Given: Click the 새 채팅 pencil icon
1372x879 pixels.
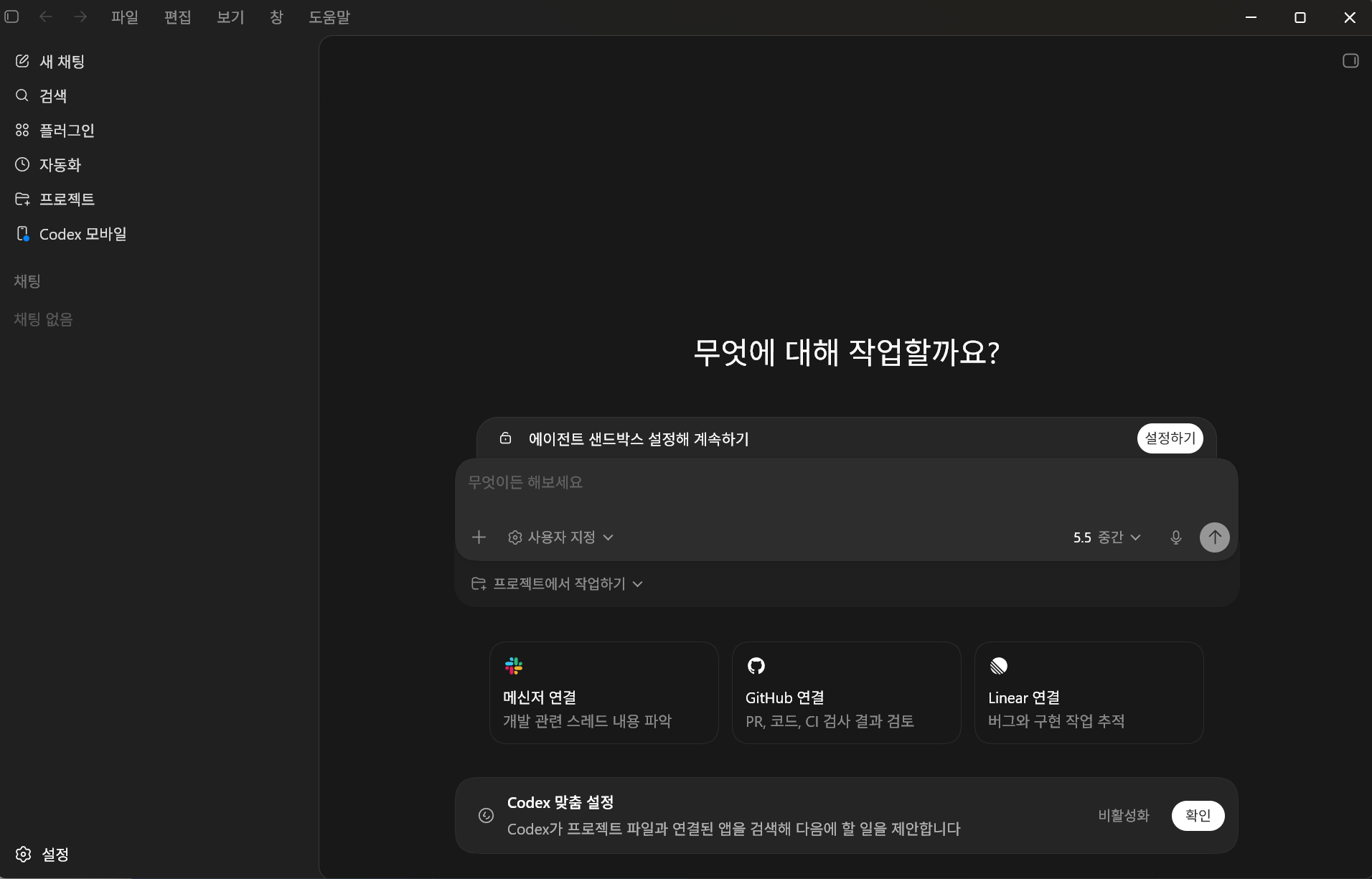Looking at the screenshot, I should pyautogui.click(x=22, y=61).
